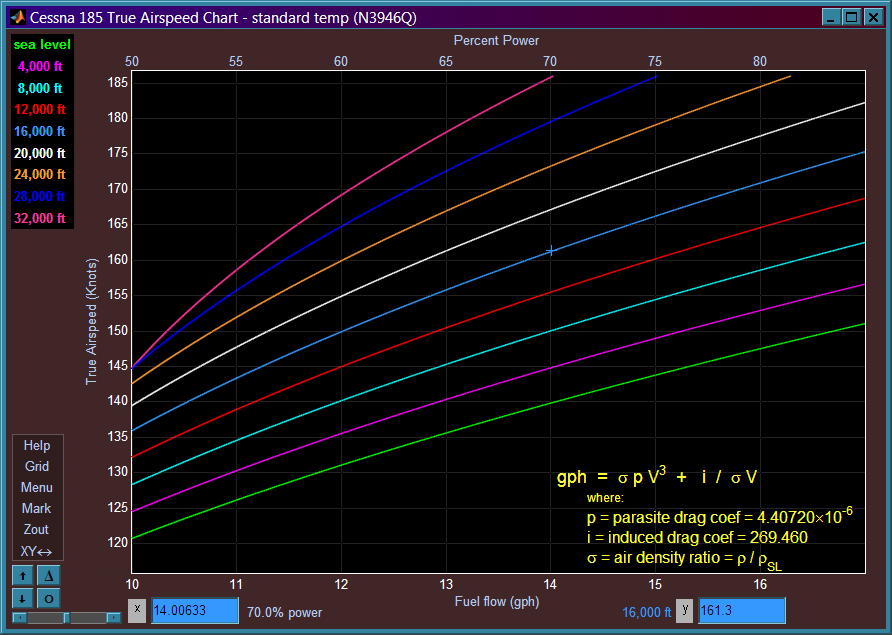Click the y value field 161.3

[x=741, y=611]
